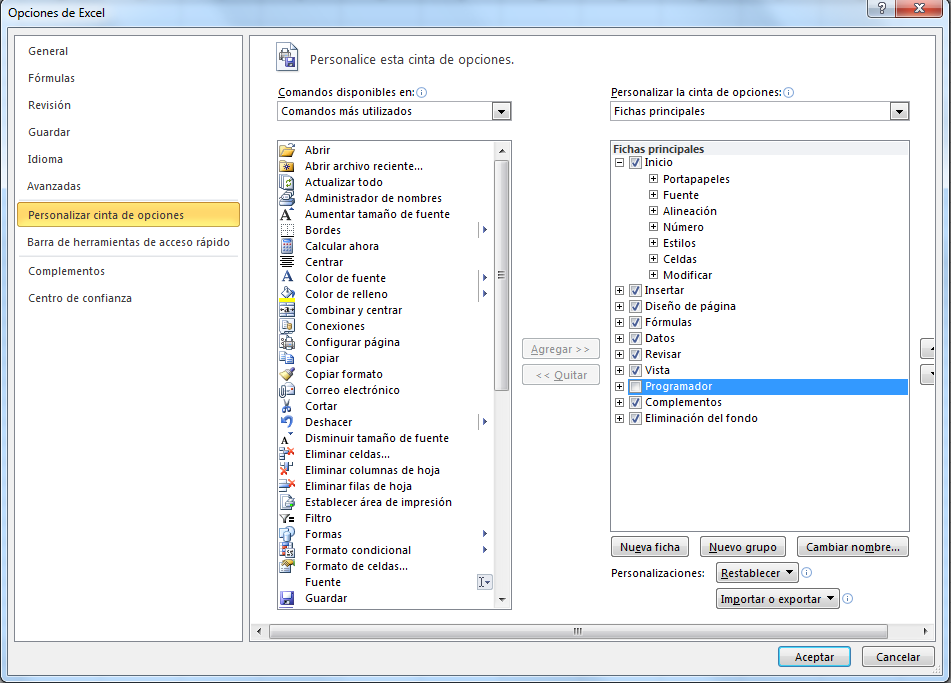
Task: Click the Eliminar celdas icon
Action: 287,454
